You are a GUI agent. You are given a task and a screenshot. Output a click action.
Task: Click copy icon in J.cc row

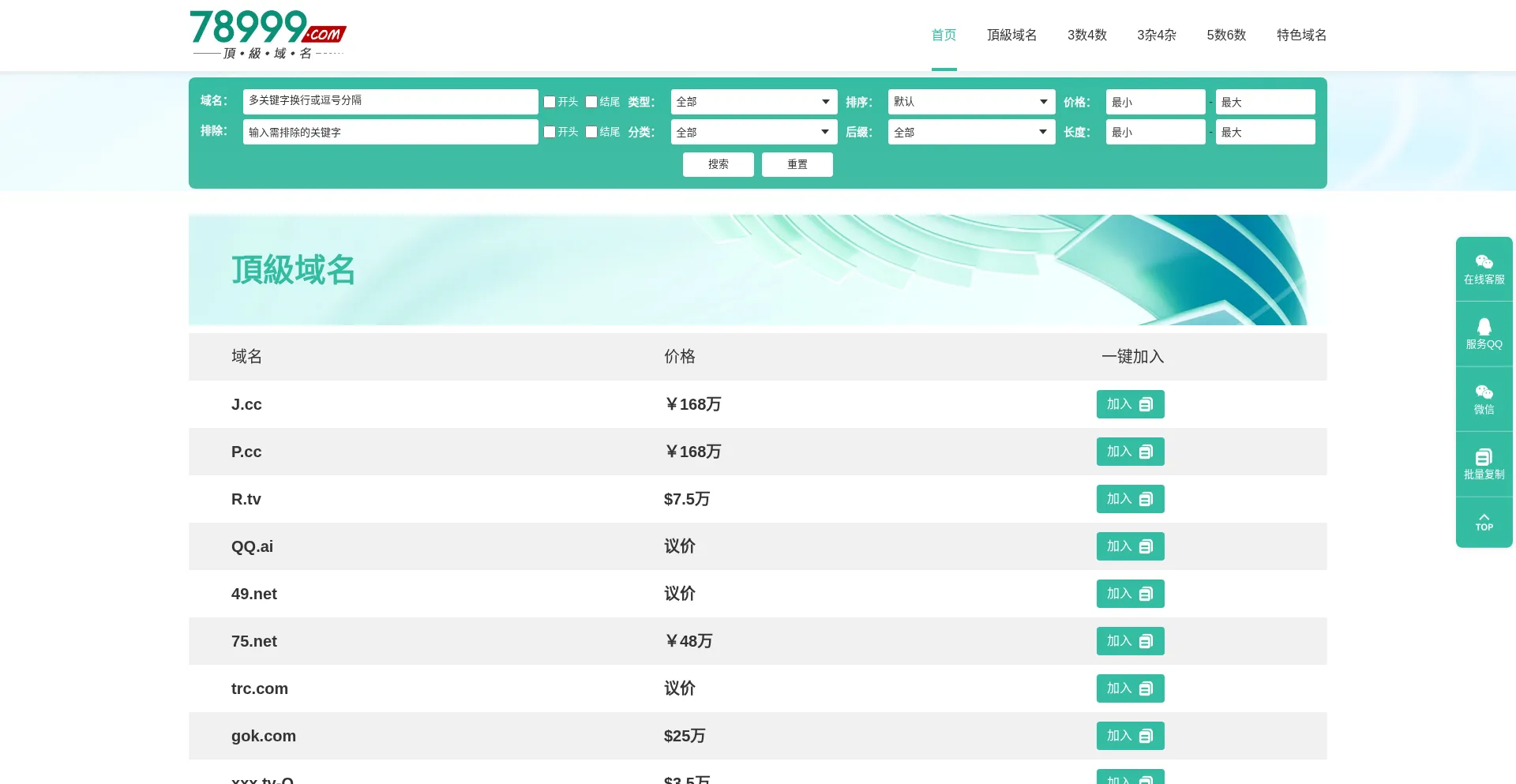(1146, 404)
